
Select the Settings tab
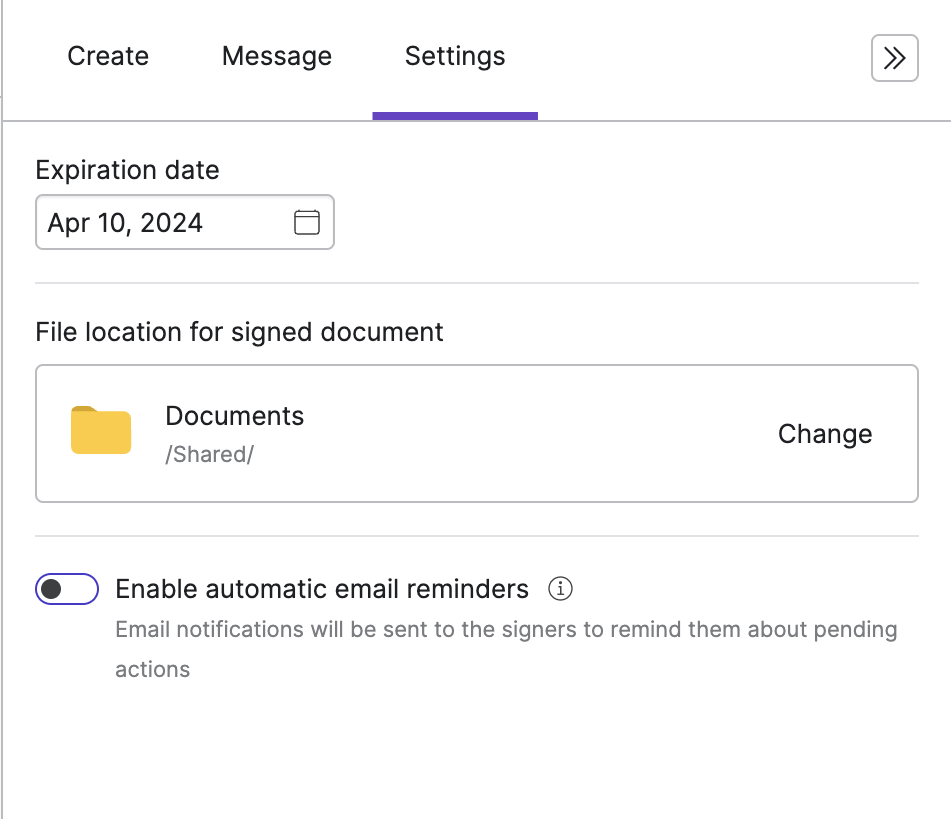(x=455, y=57)
